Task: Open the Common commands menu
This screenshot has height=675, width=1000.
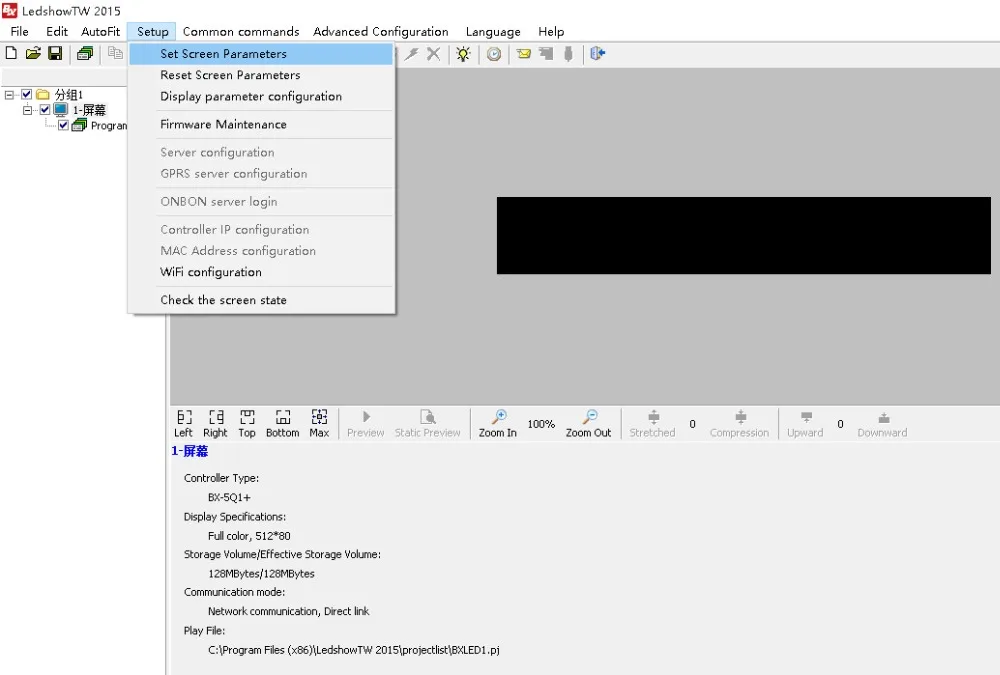Action: 241,31
